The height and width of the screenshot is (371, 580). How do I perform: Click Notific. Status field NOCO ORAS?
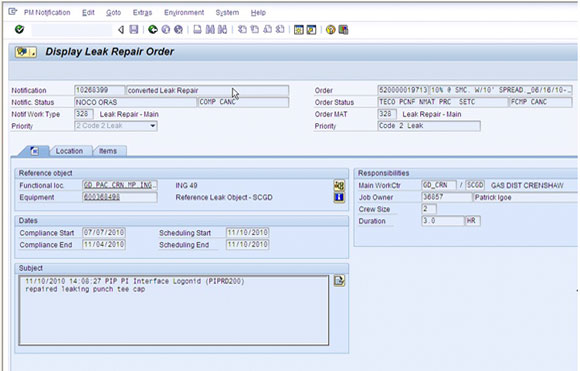pos(135,102)
